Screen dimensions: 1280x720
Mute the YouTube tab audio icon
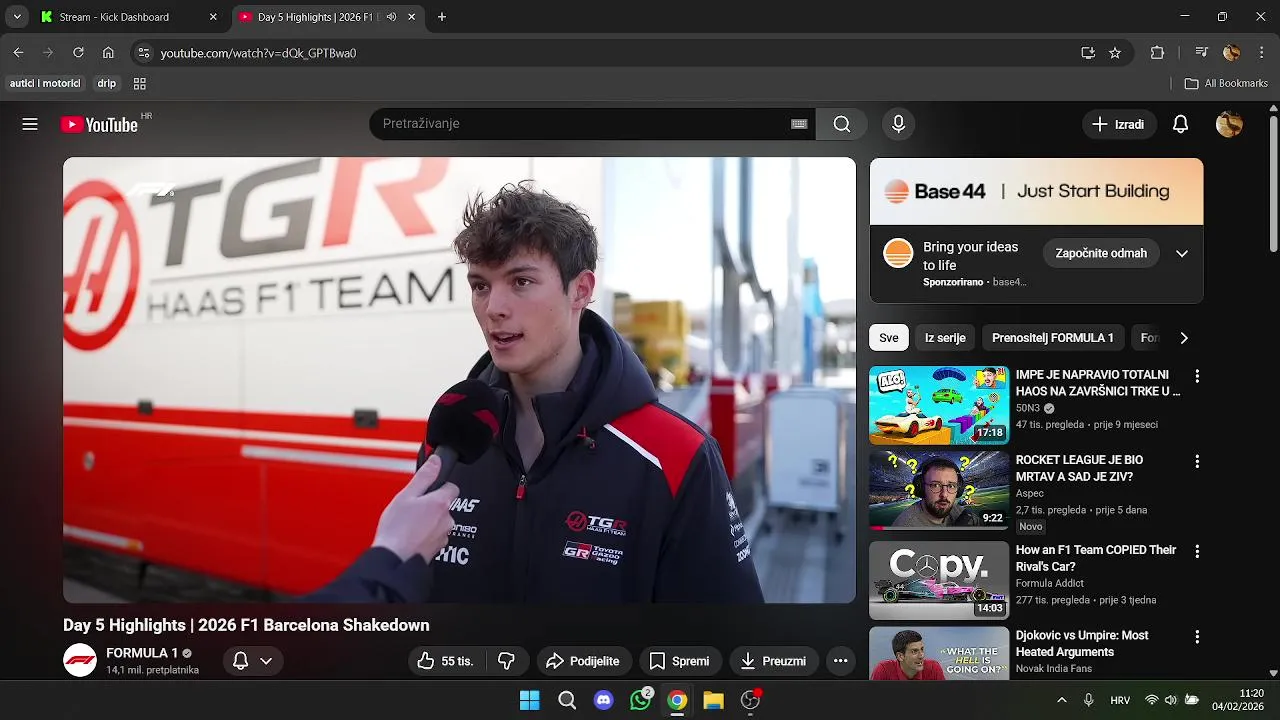point(391,17)
